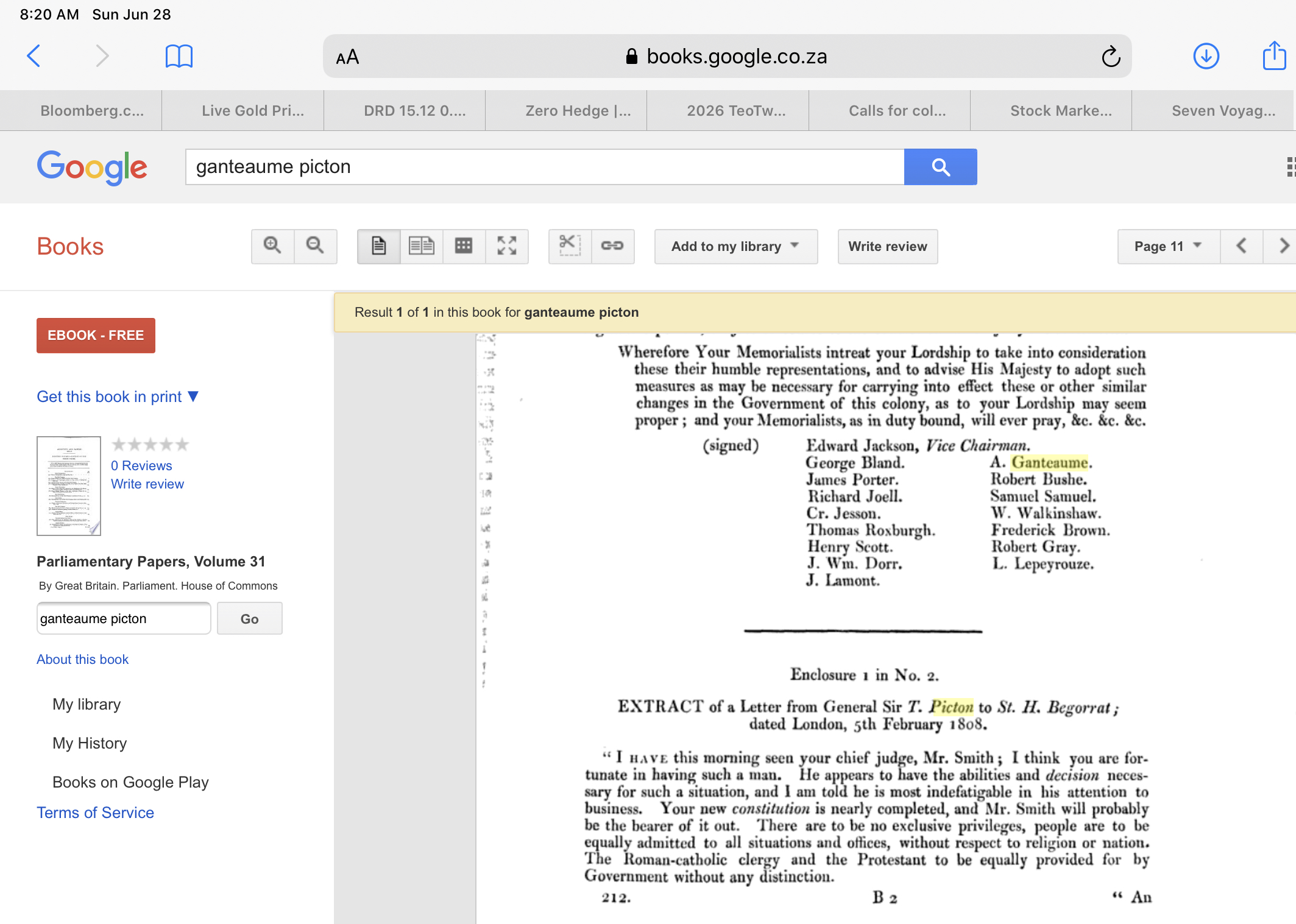
Task: Switch to Zero Hedge tab
Action: tap(578, 111)
